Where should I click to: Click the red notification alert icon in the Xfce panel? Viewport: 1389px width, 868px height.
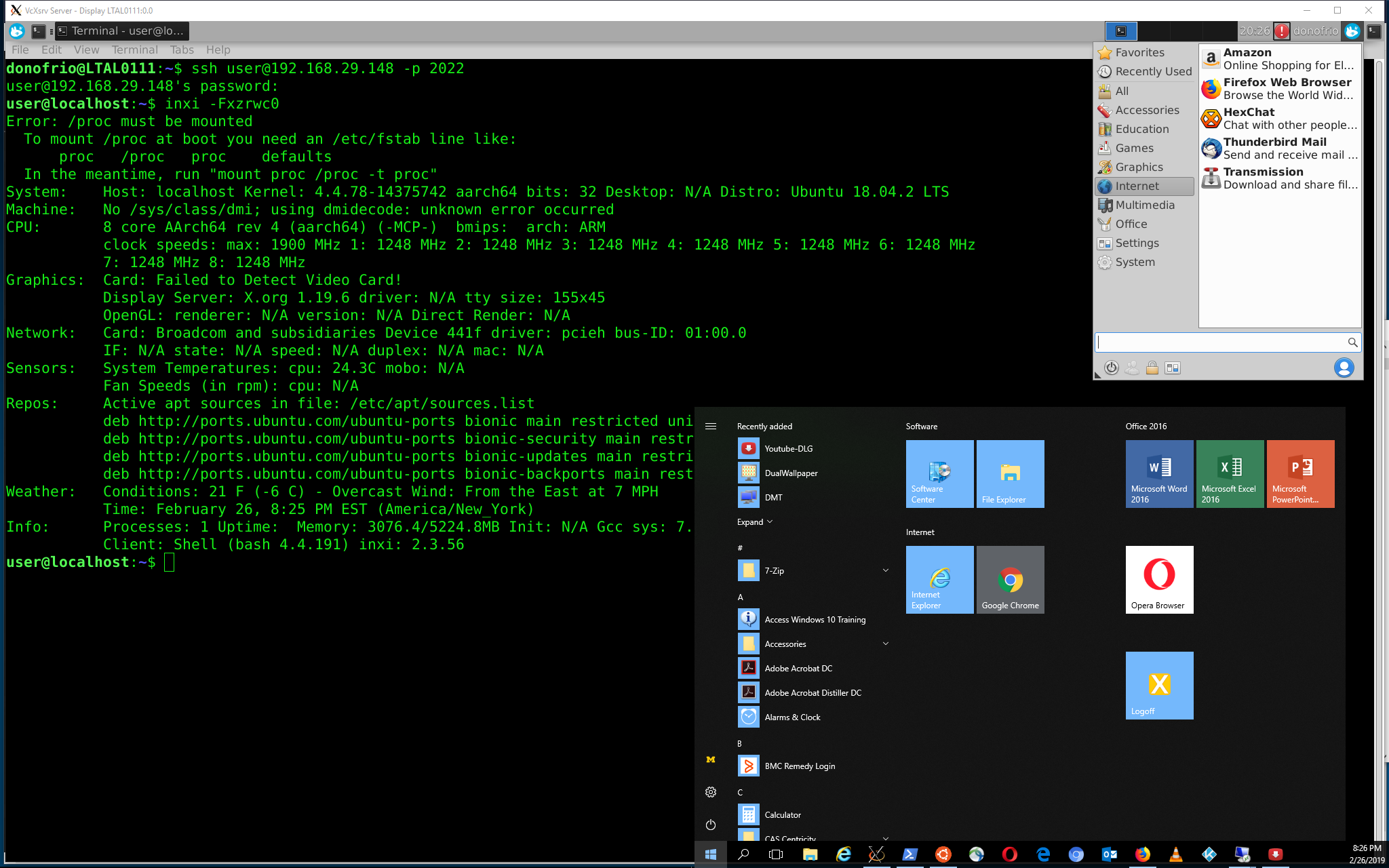tap(1282, 31)
